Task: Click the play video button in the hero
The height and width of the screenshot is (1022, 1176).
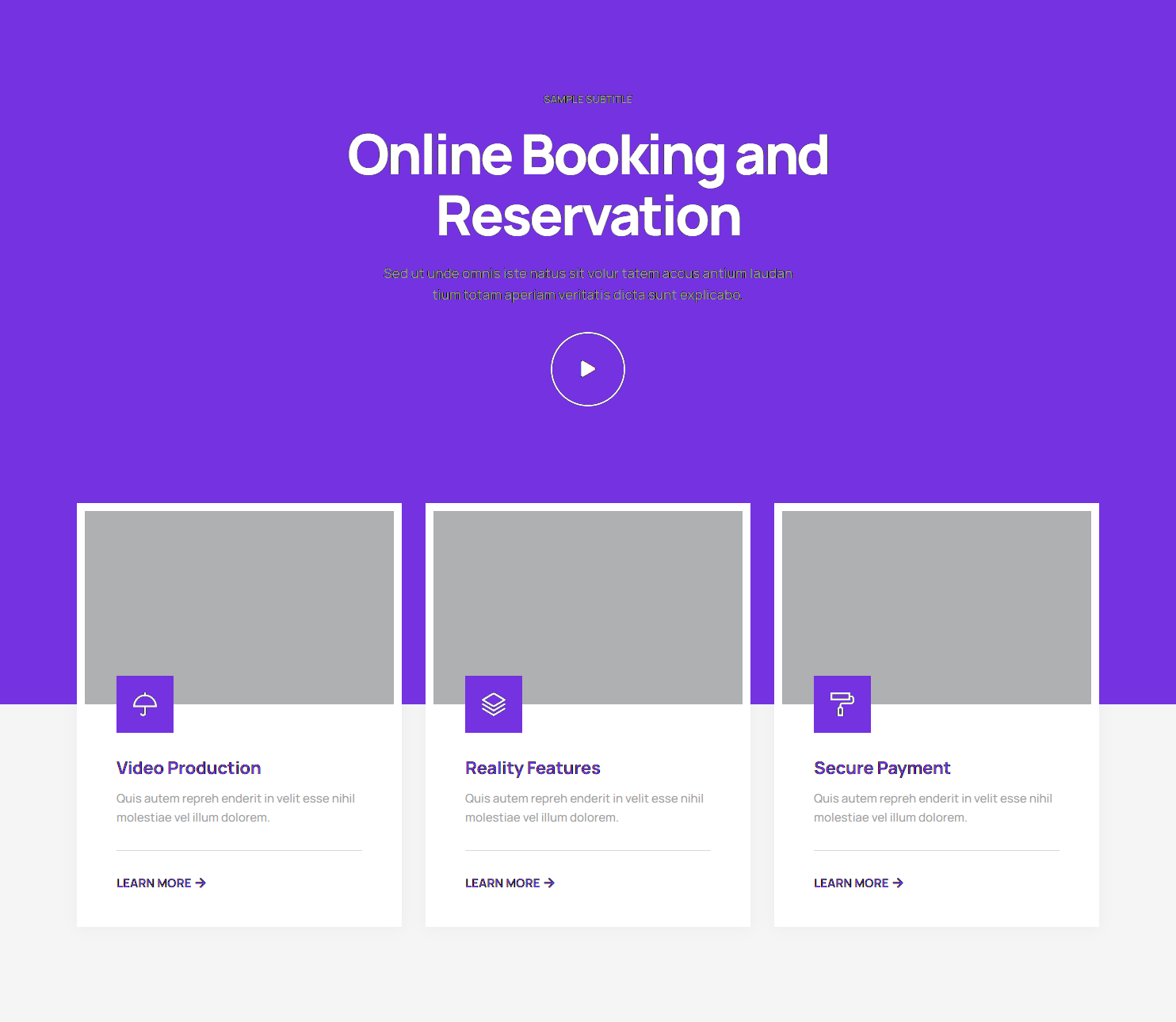Action: [588, 369]
